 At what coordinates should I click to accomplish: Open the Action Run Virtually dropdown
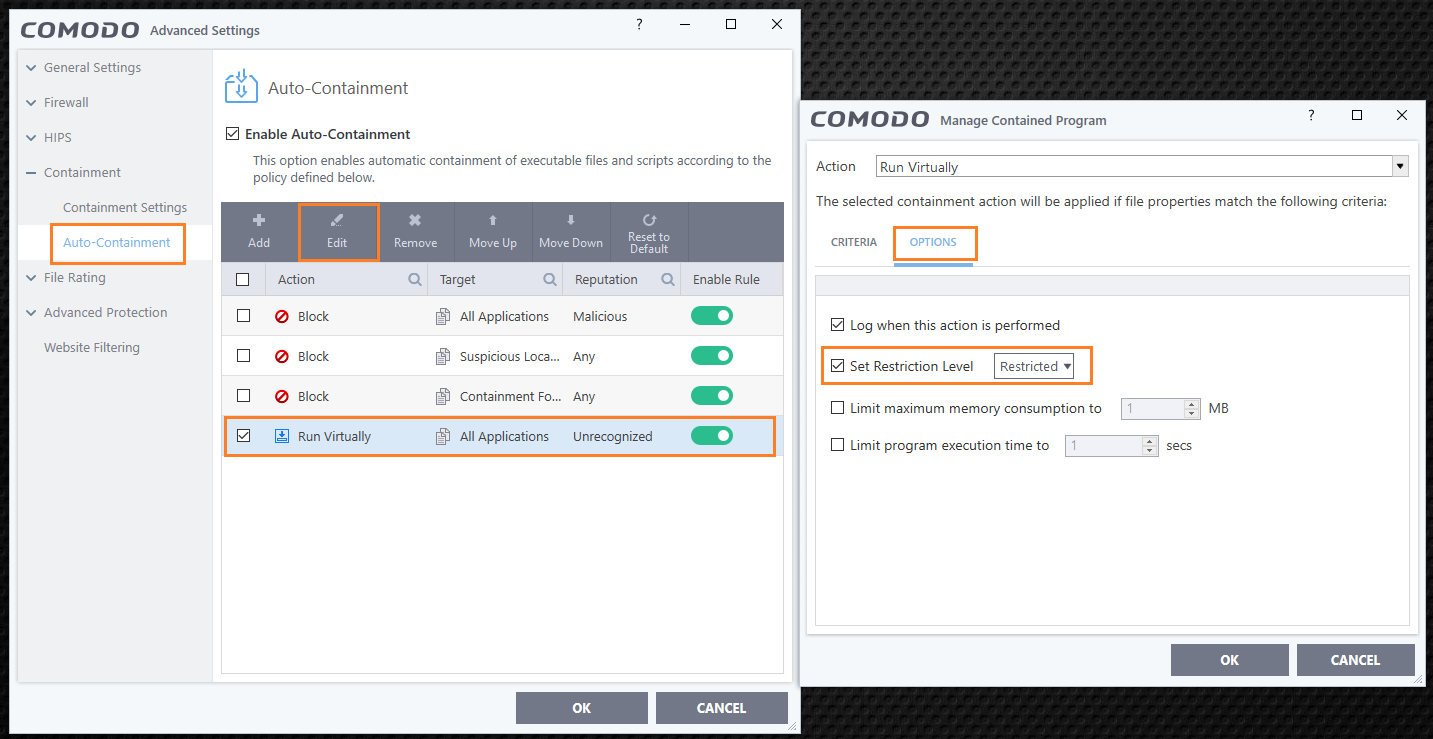coord(1142,166)
